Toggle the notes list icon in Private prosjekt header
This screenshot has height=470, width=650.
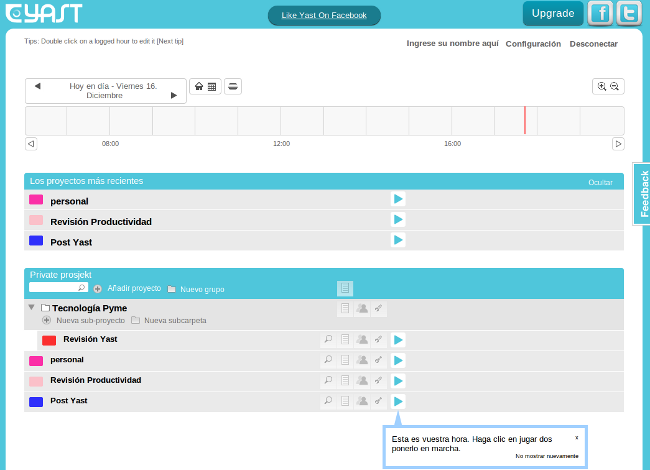tap(345, 288)
